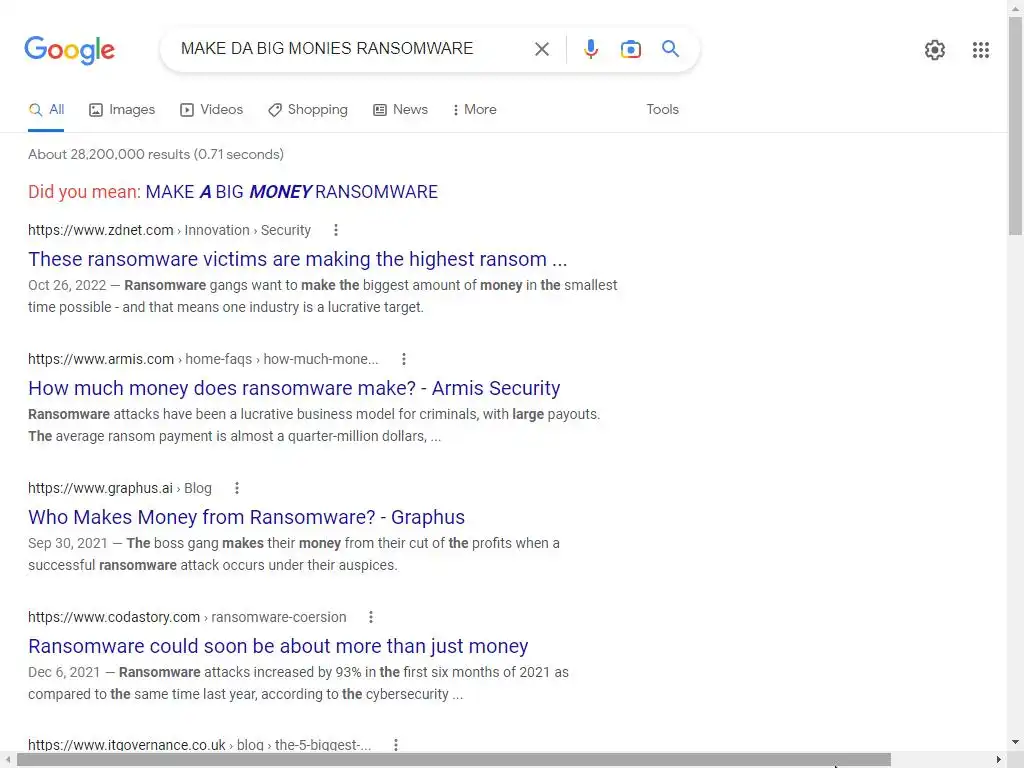The width and height of the screenshot is (1024, 768).
Task: Select the All results tab
Action: click(x=46, y=110)
